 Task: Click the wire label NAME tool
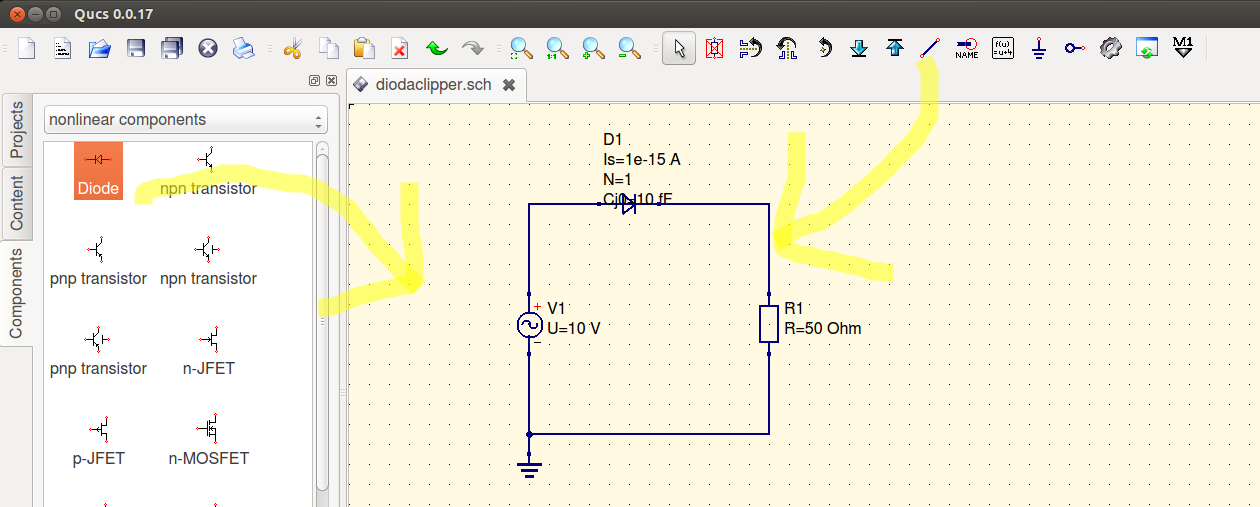(967, 48)
